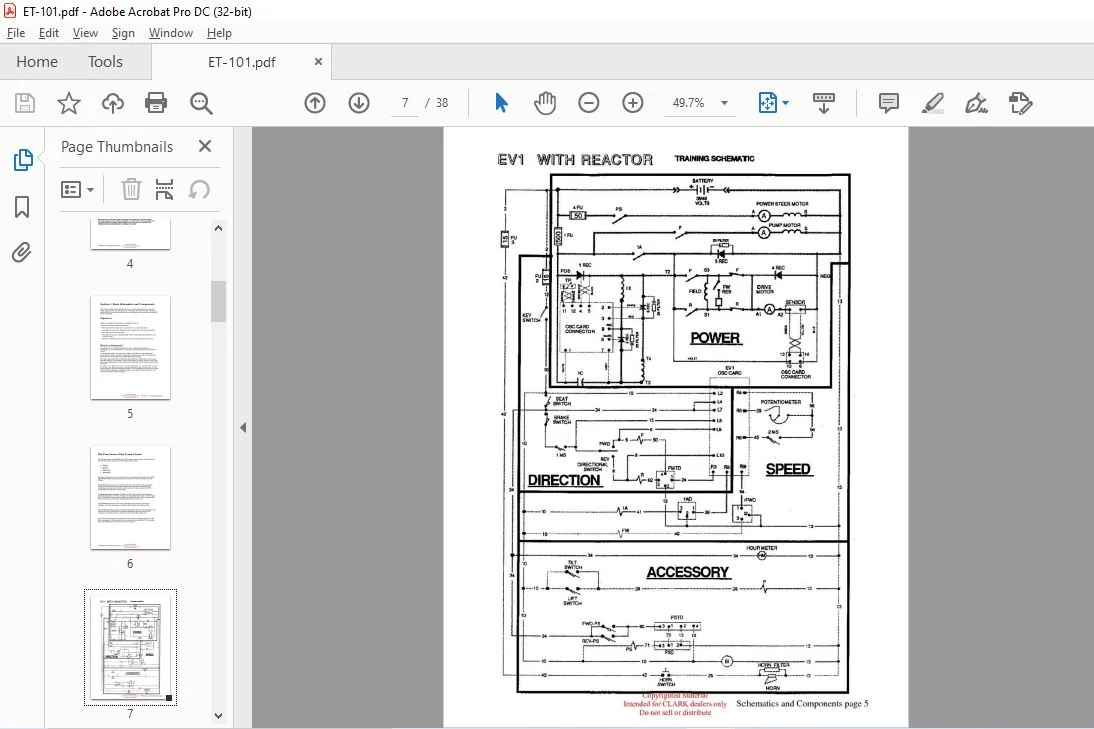Collapse the navigation pane arrow

tap(243, 428)
